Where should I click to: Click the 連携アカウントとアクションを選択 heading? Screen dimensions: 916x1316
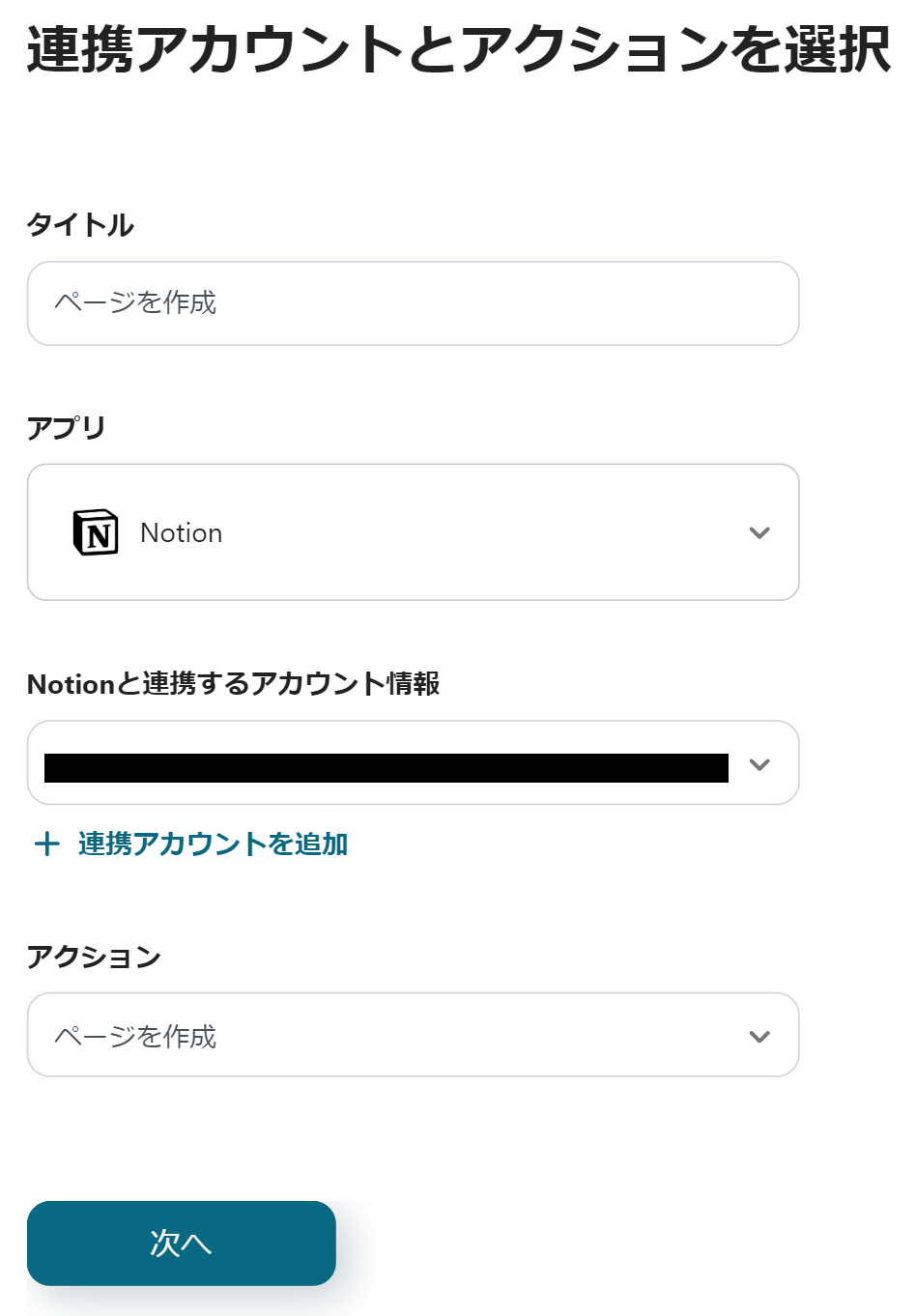[x=458, y=50]
